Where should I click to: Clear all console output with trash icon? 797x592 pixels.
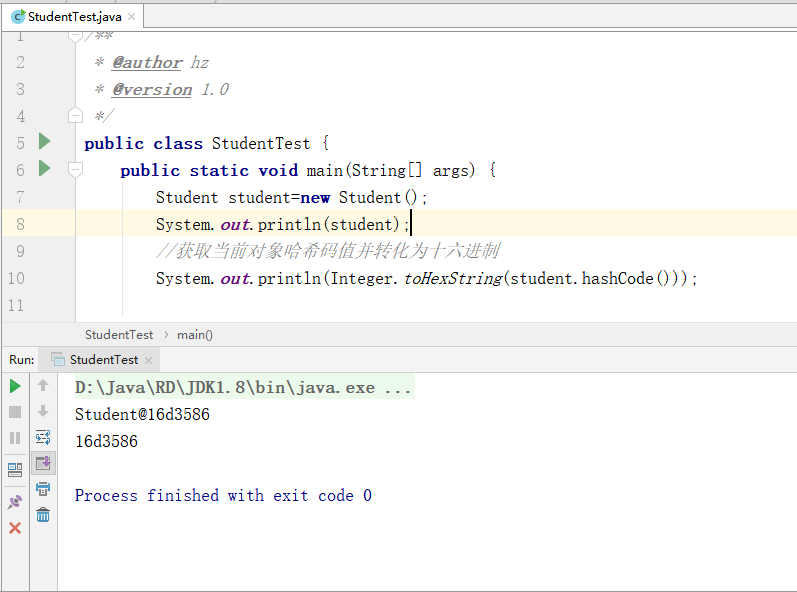[43, 515]
